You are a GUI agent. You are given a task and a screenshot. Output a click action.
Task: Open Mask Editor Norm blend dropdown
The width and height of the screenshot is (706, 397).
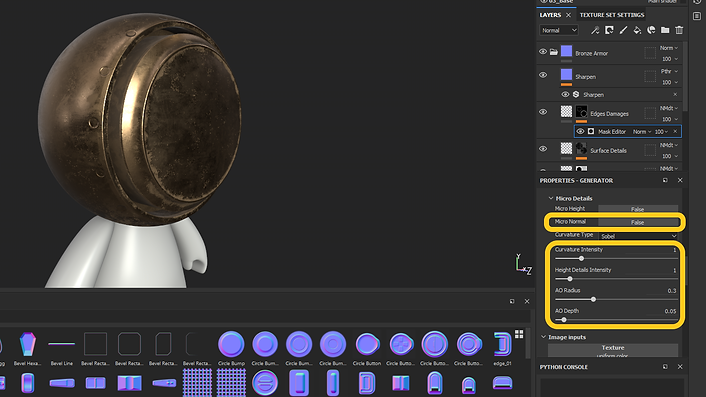tap(642, 131)
